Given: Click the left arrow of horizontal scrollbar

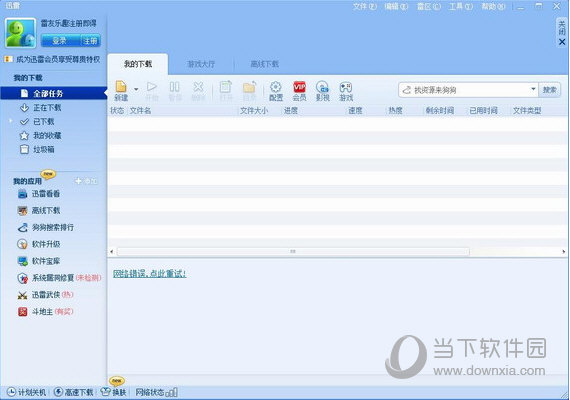Looking at the screenshot, I should (x=112, y=251).
